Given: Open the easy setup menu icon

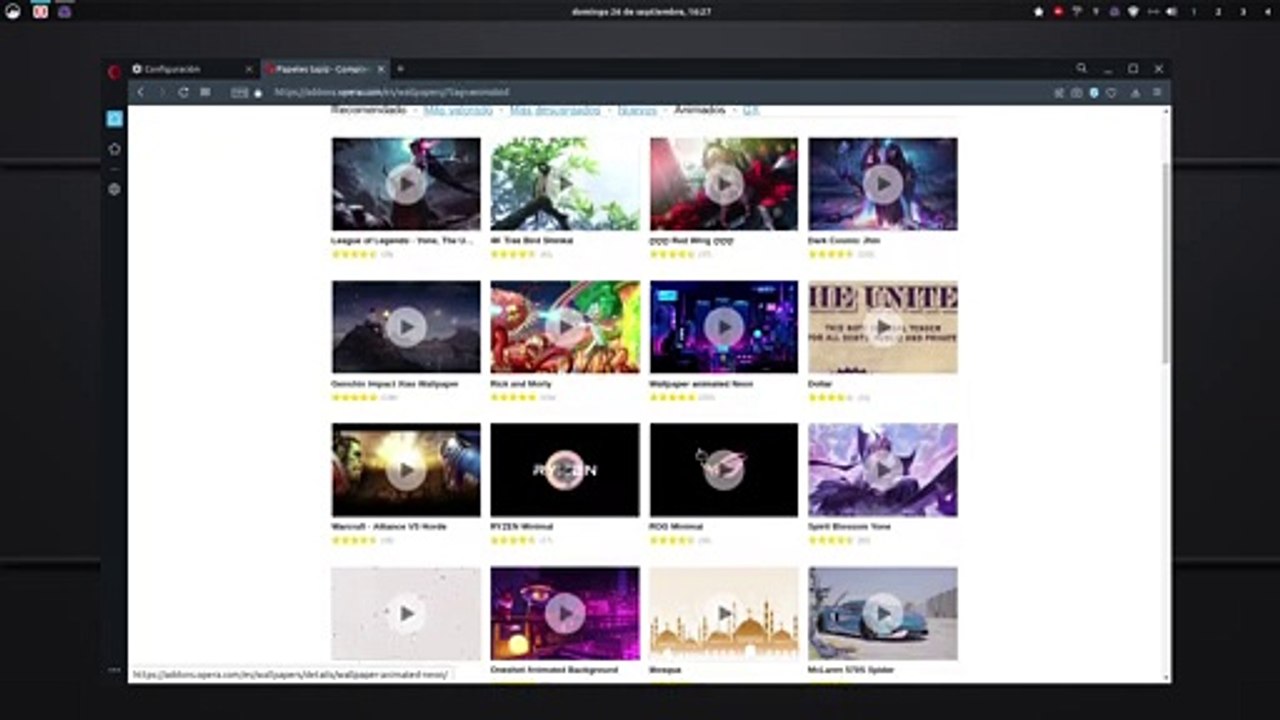Looking at the screenshot, I should pyautogui.click(x=1157, y=93).
